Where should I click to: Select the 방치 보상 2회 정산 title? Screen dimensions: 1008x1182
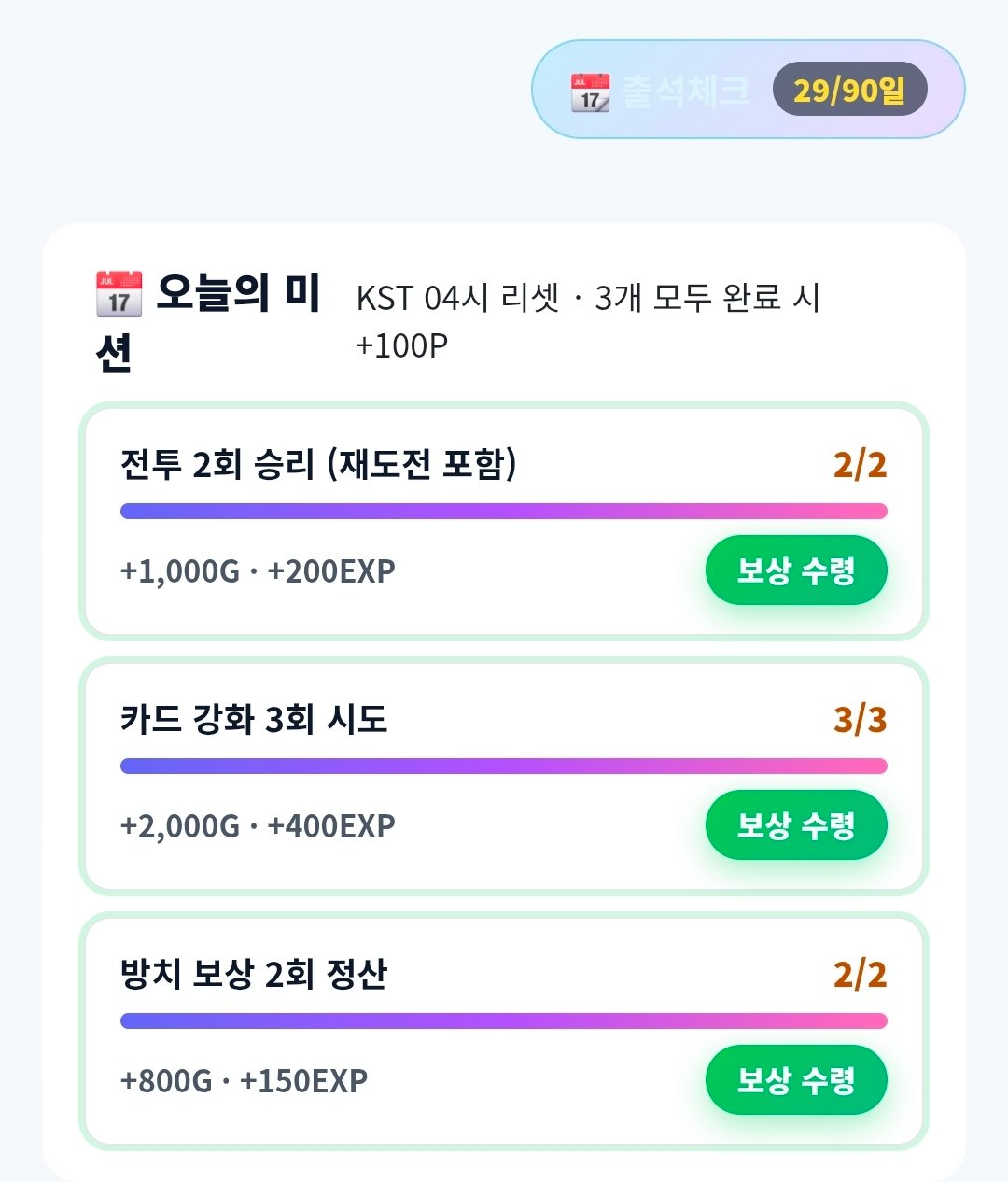tap(254, 974)
